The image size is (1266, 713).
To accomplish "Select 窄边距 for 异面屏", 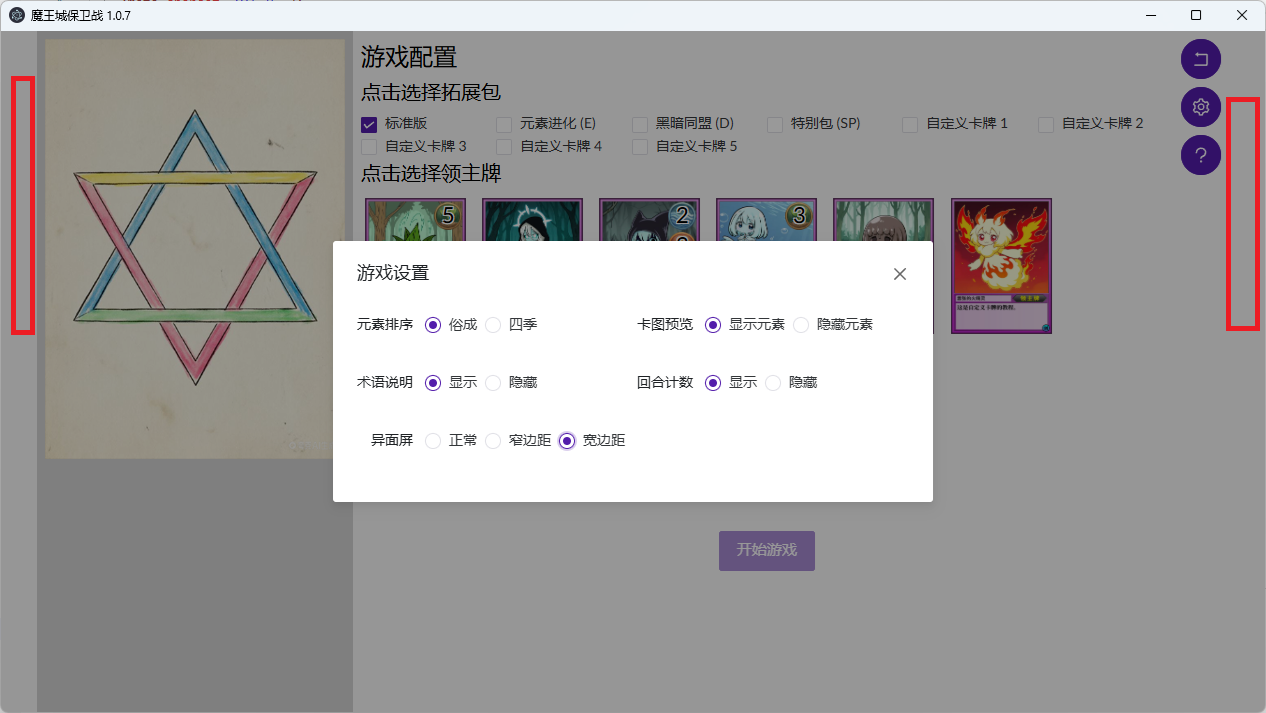I will tap(493, 440).
